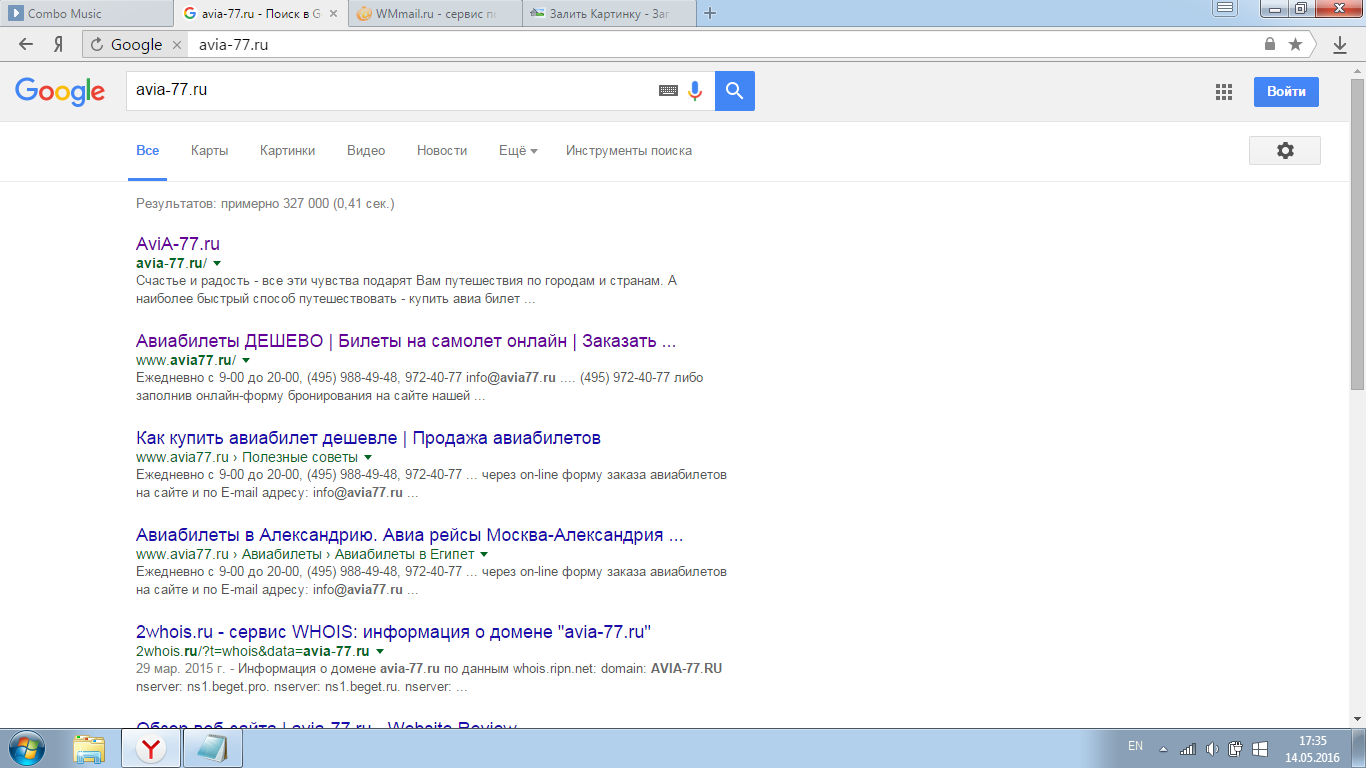
Task: Open the downloads arrow in the toolbar
Action: [1340, 44]
